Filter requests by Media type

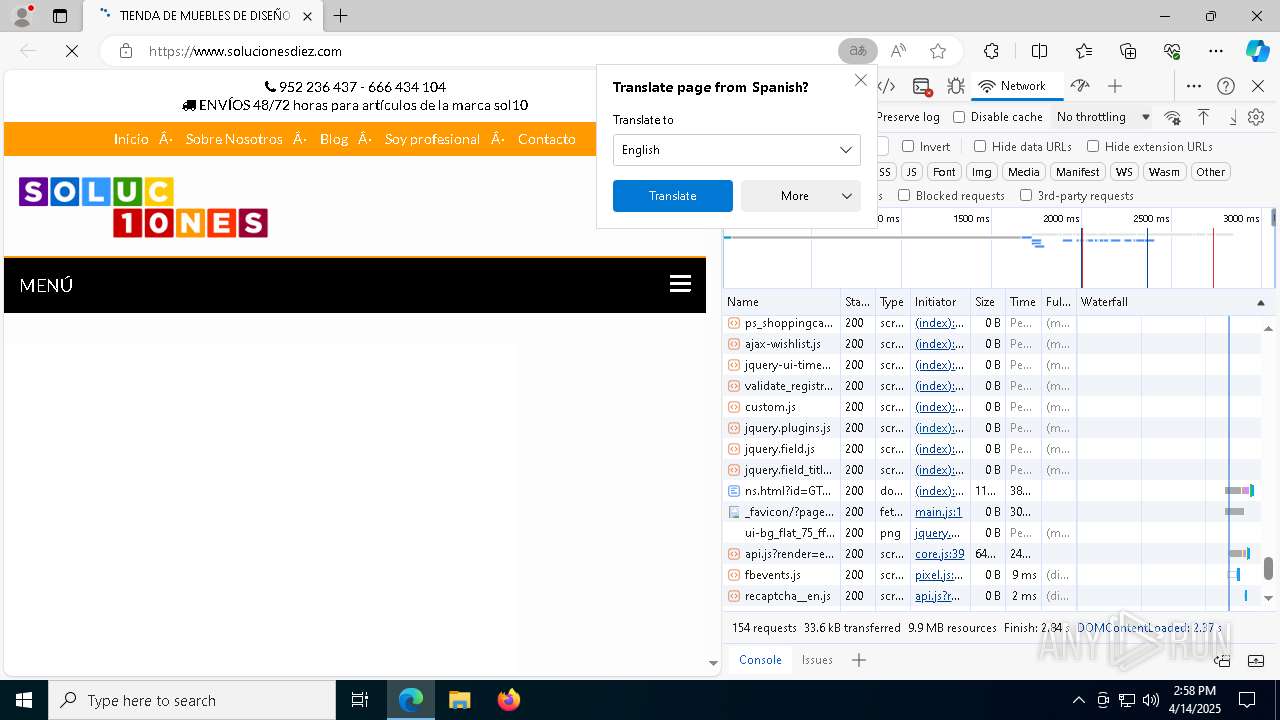tap(1023, 172)
